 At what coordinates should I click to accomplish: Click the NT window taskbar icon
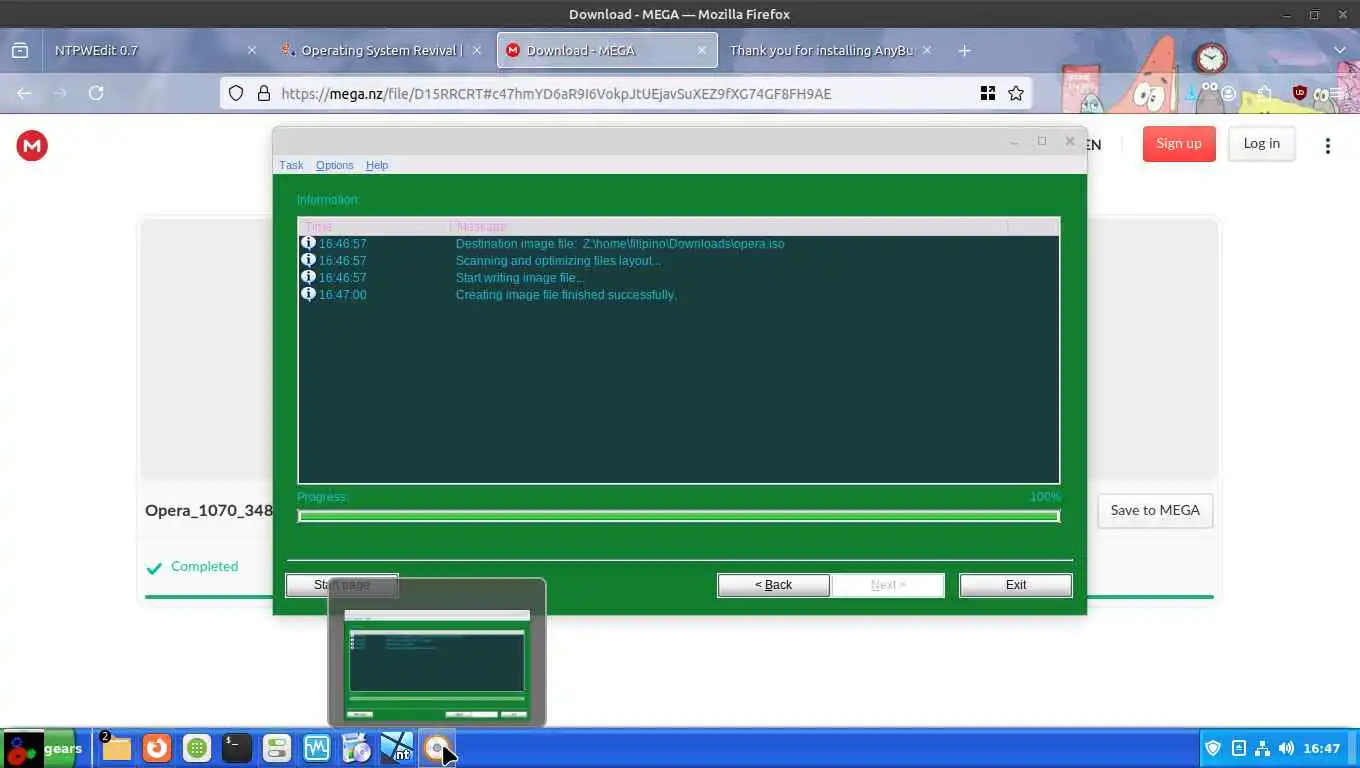coord(397,748)
